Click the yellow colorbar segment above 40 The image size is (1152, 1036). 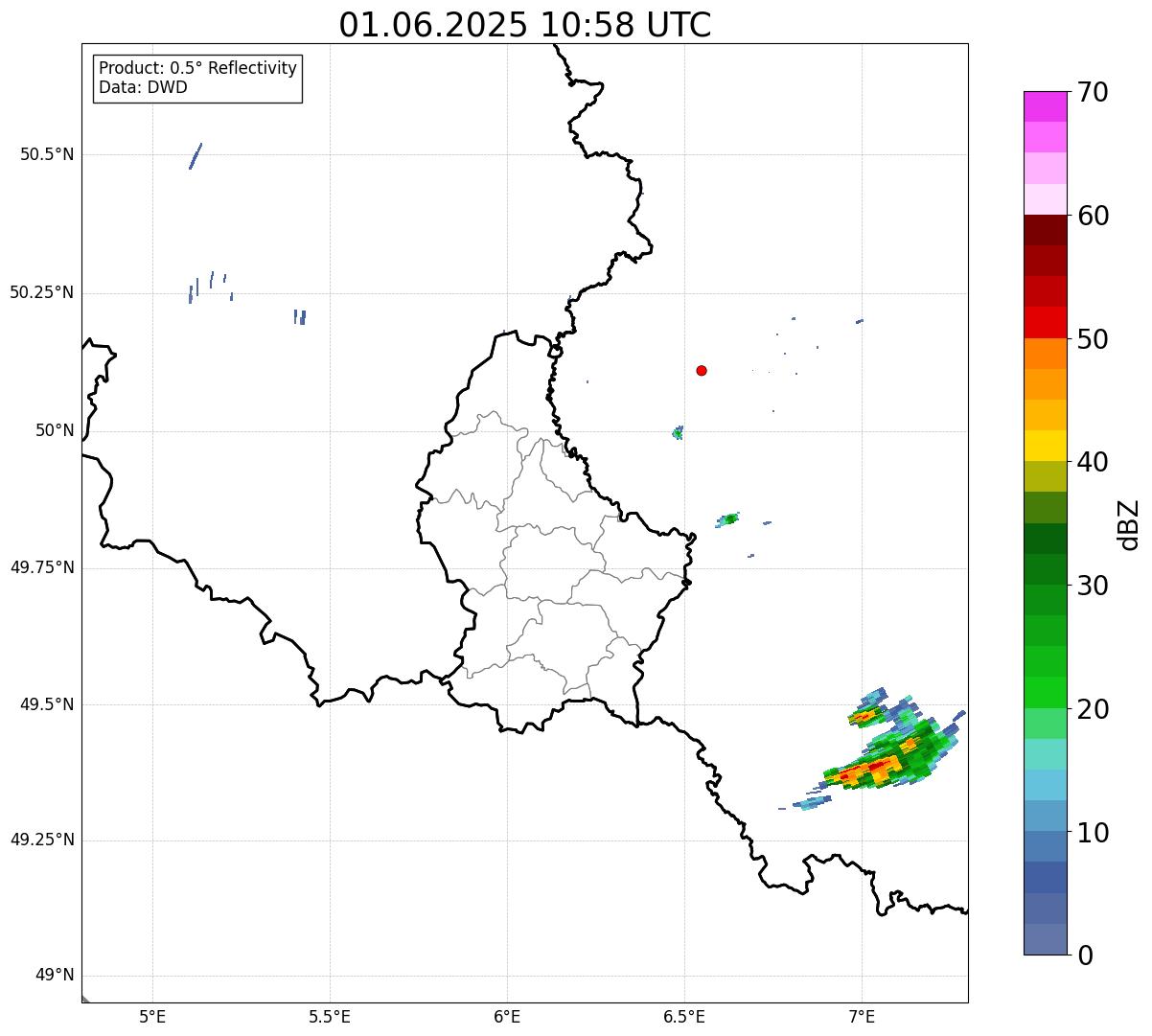click(1045, 446)
